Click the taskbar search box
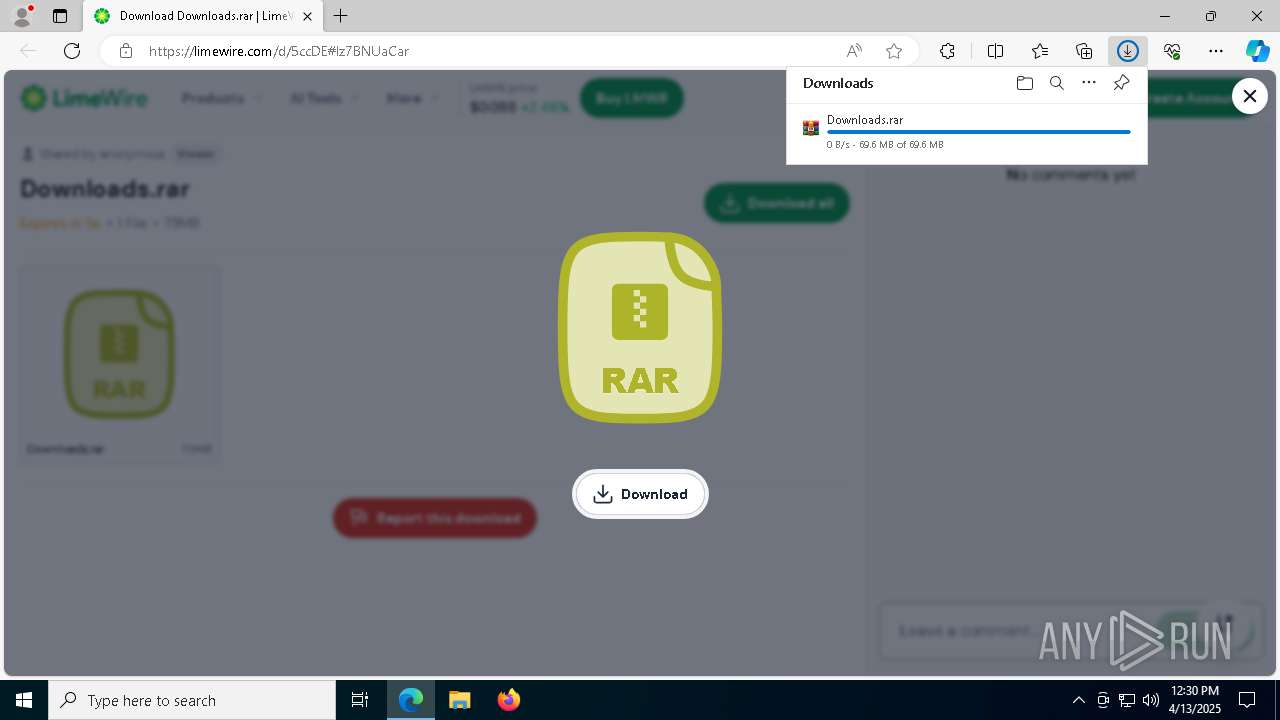This screenshot has width=1280, height=720. 192,700
